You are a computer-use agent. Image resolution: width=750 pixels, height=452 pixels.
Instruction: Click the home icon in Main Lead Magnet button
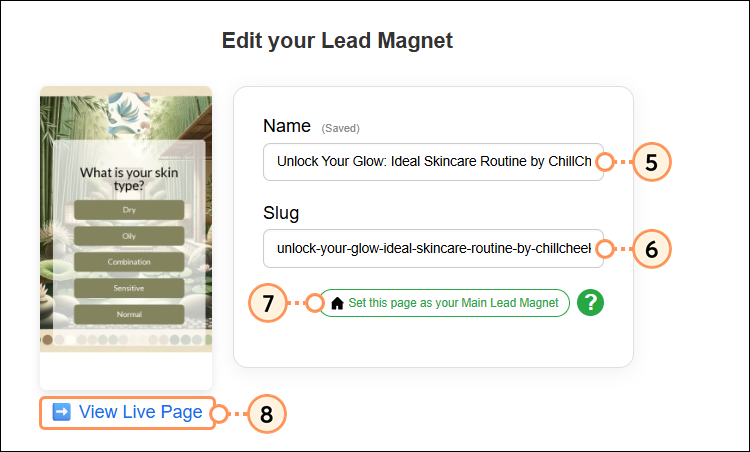click(337, 303)
